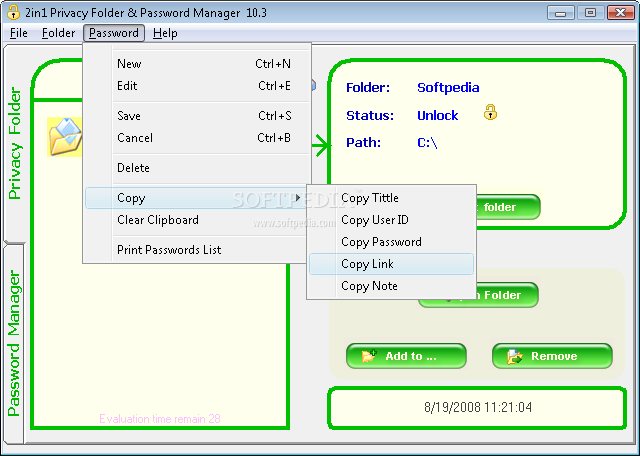Select Copy Note submenu item
640x456 pixels.
[x=391, y=286]
